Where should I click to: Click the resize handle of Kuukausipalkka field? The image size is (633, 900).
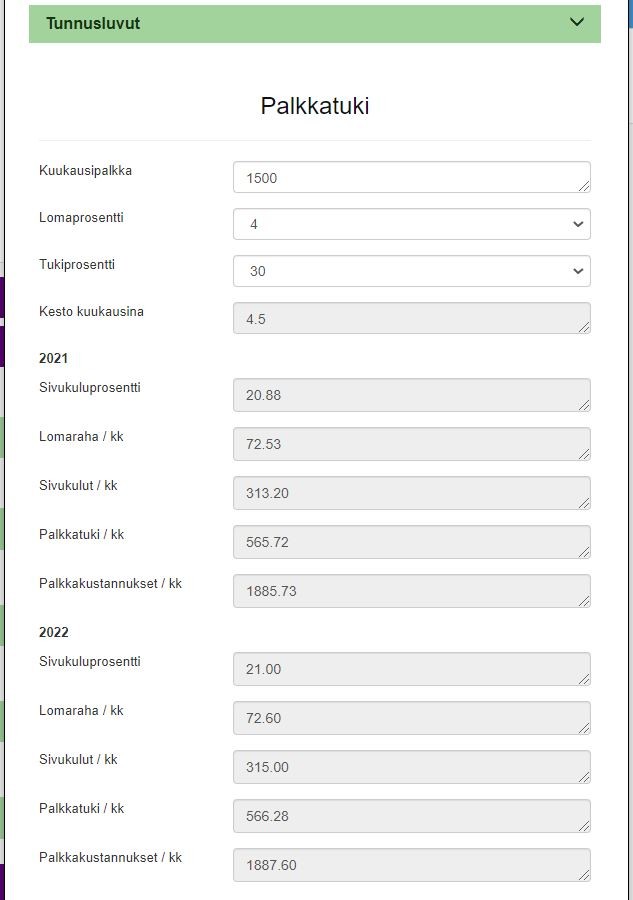pyautogui.click(x=584, y=186)
